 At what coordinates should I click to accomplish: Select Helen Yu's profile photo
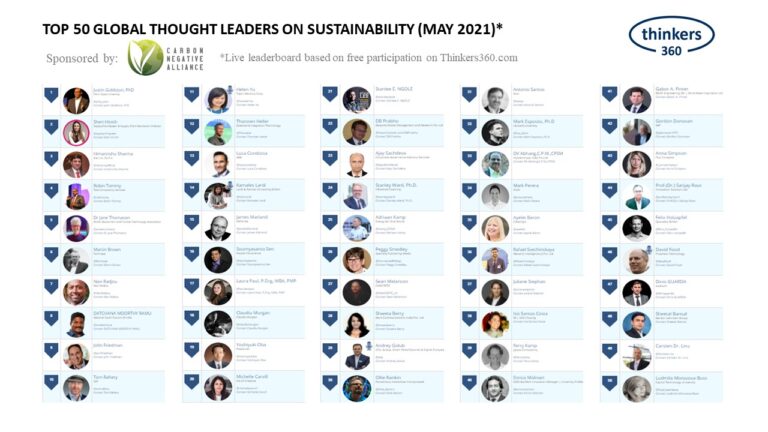click(217, 100)
